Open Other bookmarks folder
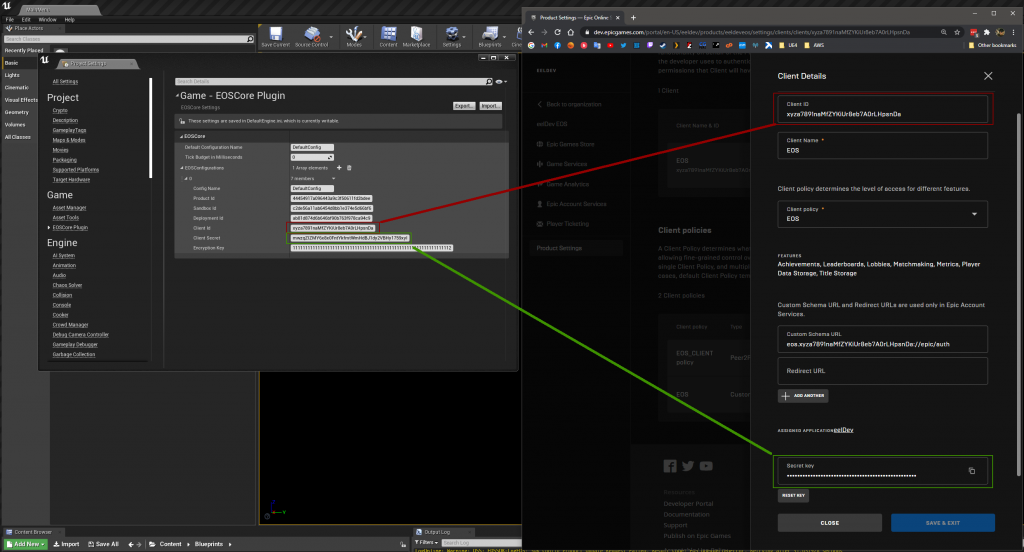Viewport: 1024px width, 552px height. tap(992, 46)
